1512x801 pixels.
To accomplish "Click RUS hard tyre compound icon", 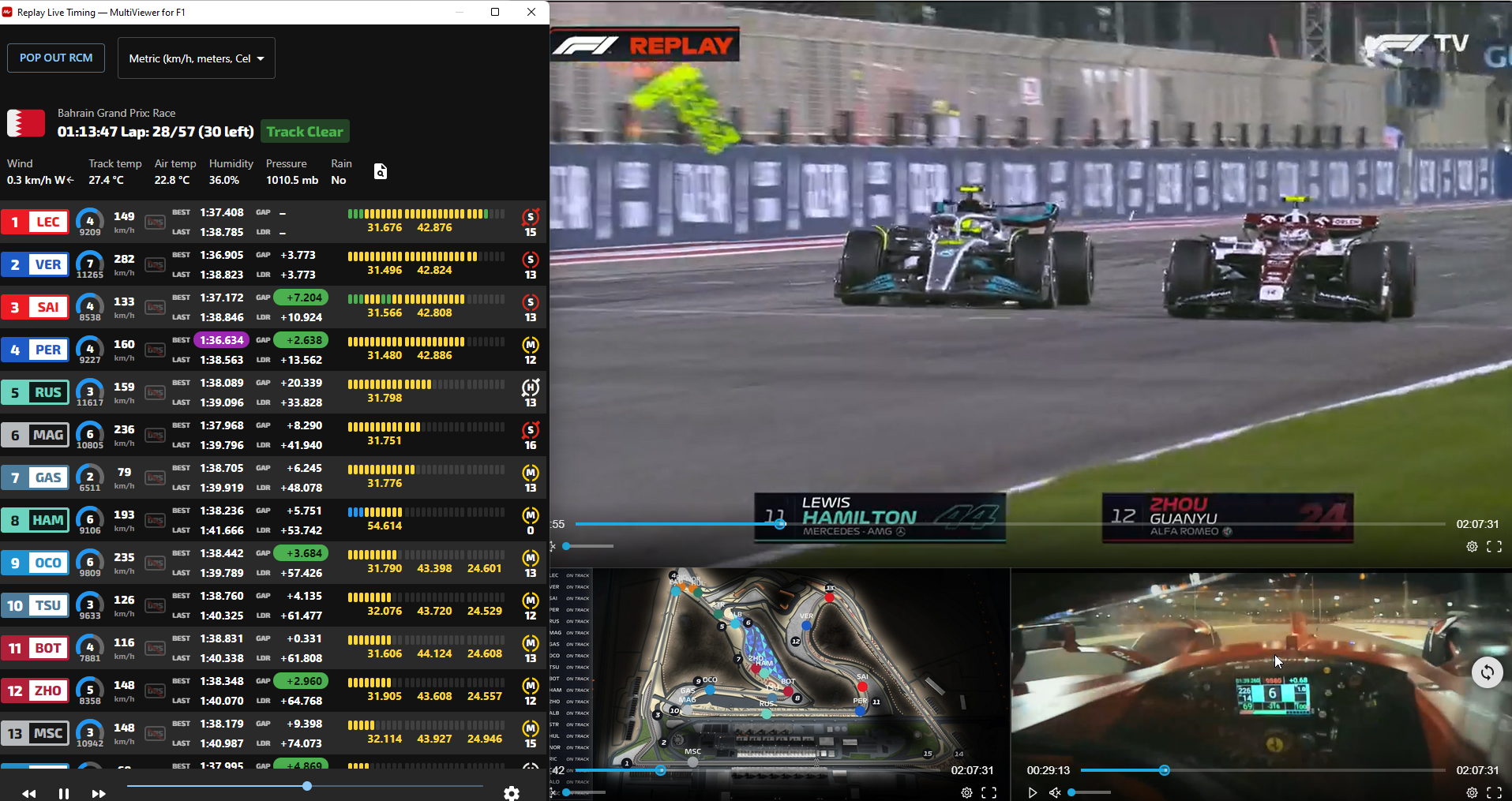I will [531, 387].
